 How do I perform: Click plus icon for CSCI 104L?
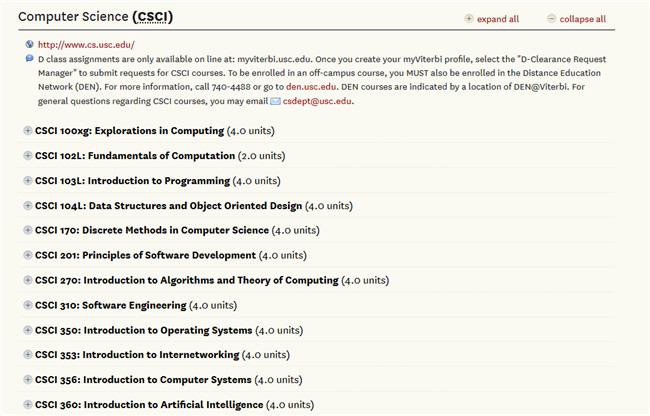pyautogui.click(x=27, y=206)
